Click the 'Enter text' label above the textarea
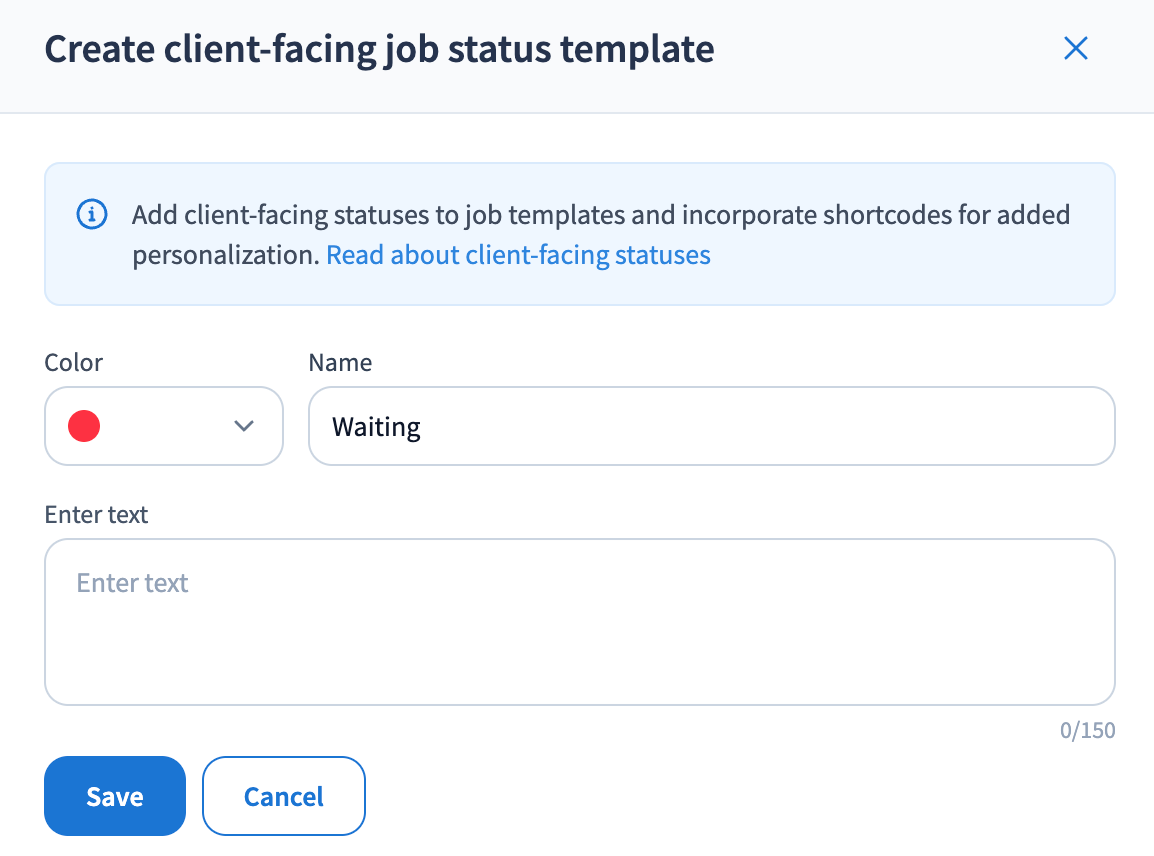 point(96,515)
